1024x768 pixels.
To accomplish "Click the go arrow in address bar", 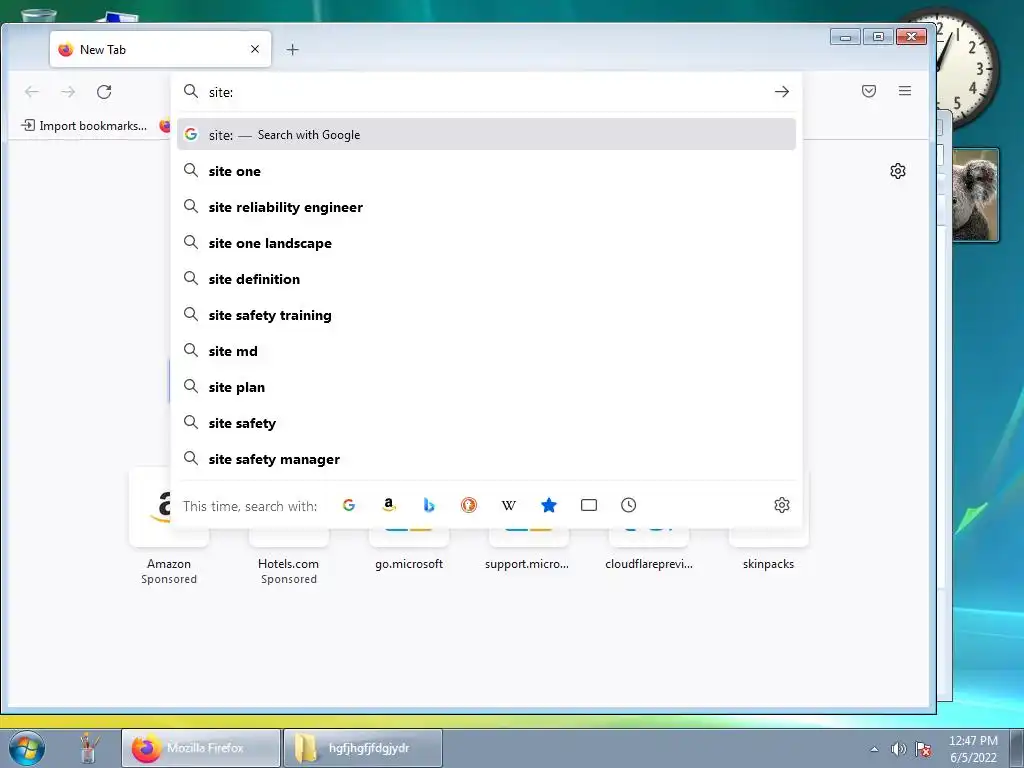I will coord(782,91).
